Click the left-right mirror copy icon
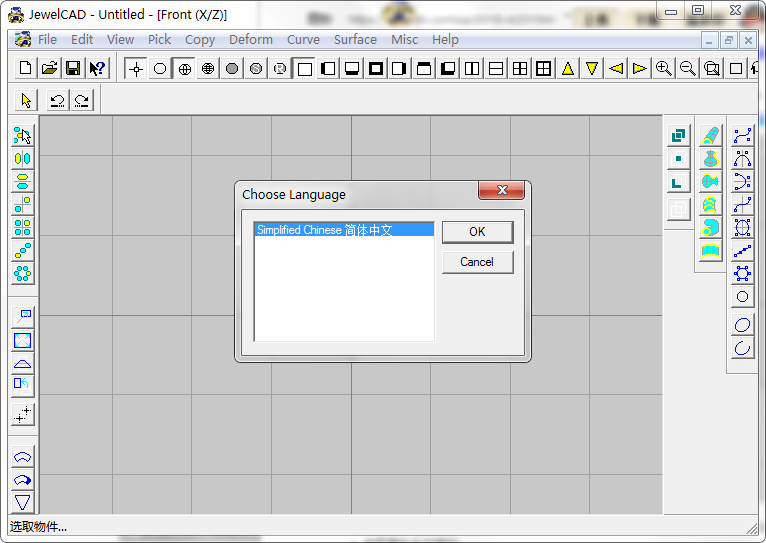Viewport: 766px width, 543px height. point(22,159)
